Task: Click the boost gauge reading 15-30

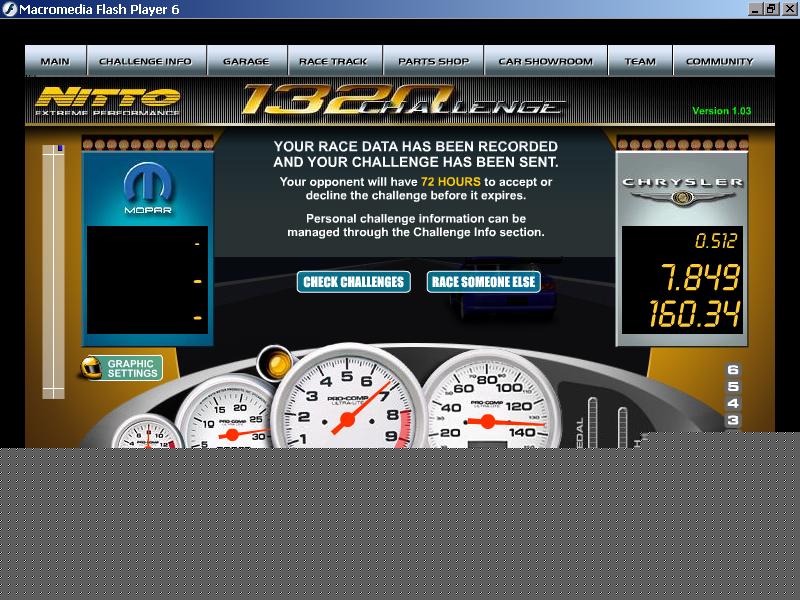Action: (x=229, y=413)
